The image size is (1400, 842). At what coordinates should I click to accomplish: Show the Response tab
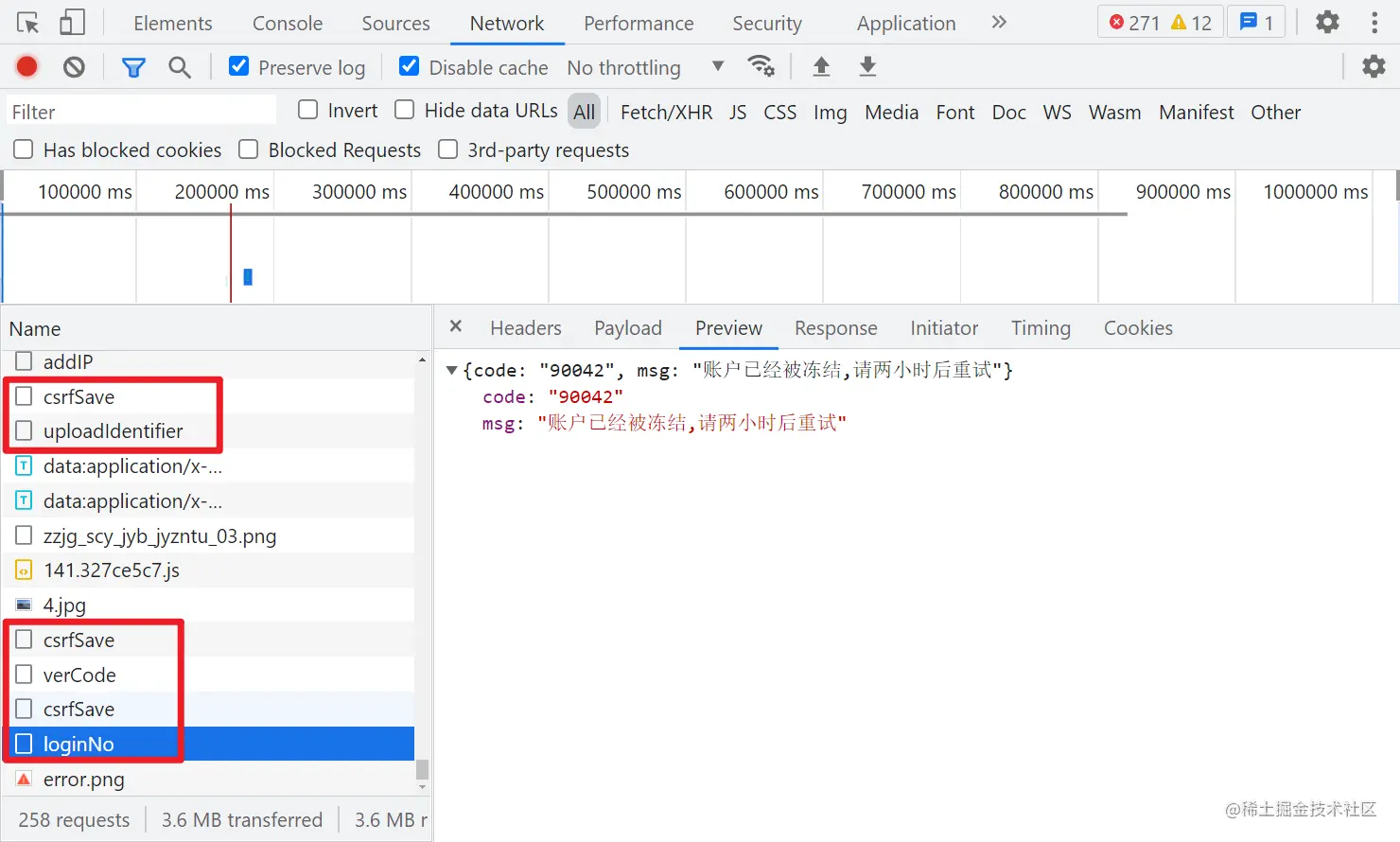click(x=836, y=328)
